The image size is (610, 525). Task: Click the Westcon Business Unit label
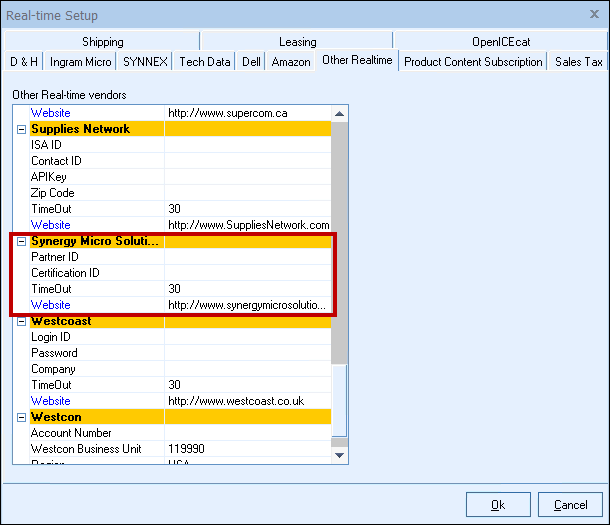[x=86, y=449]
